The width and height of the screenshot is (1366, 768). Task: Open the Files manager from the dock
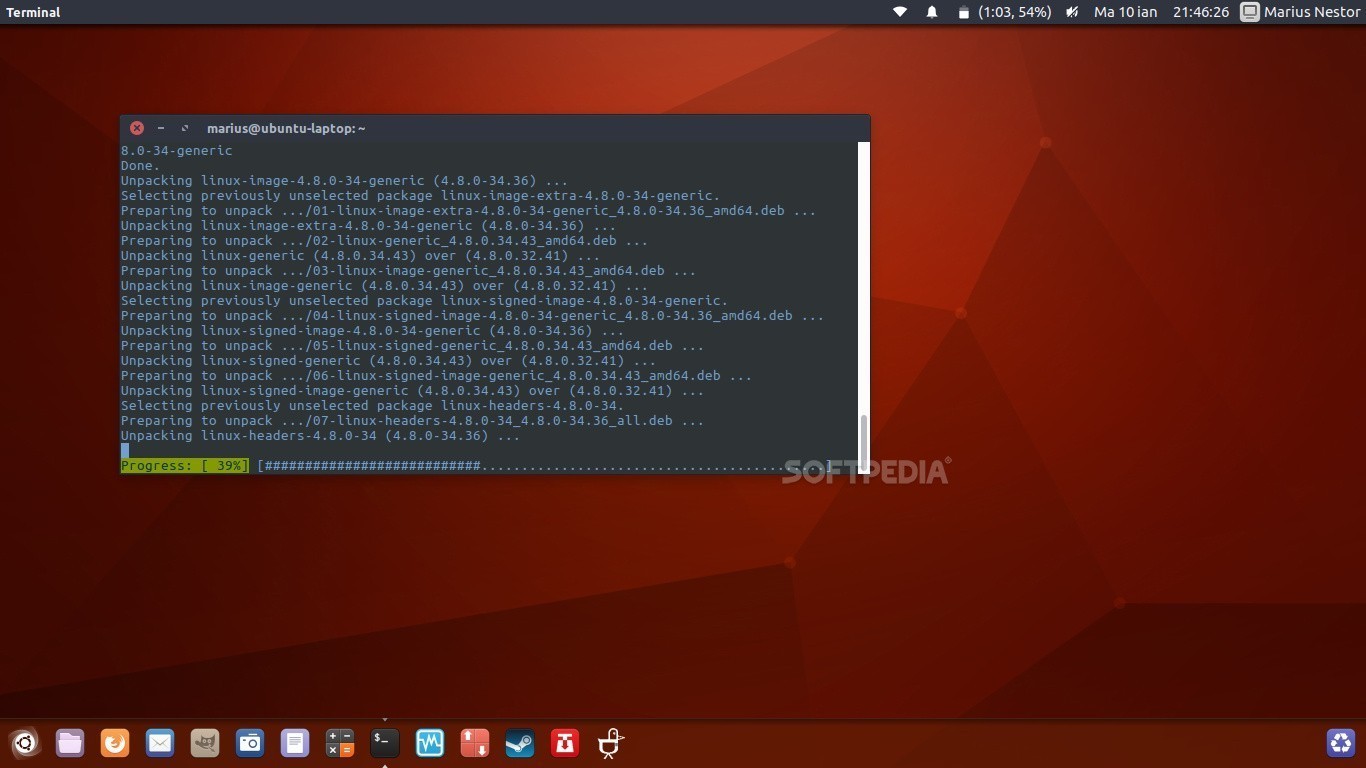(69, 743)
